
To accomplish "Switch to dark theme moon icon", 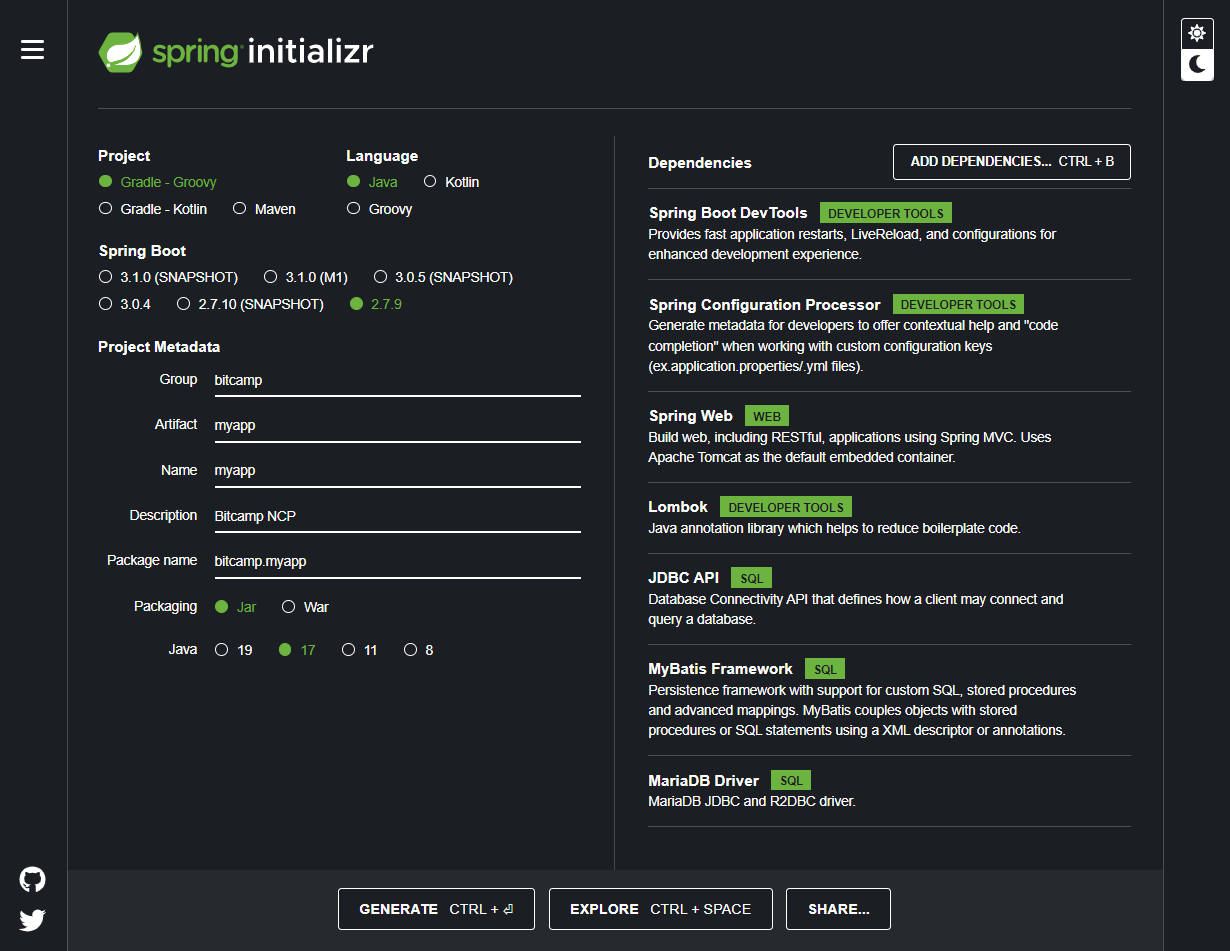I will [1197, 65].
